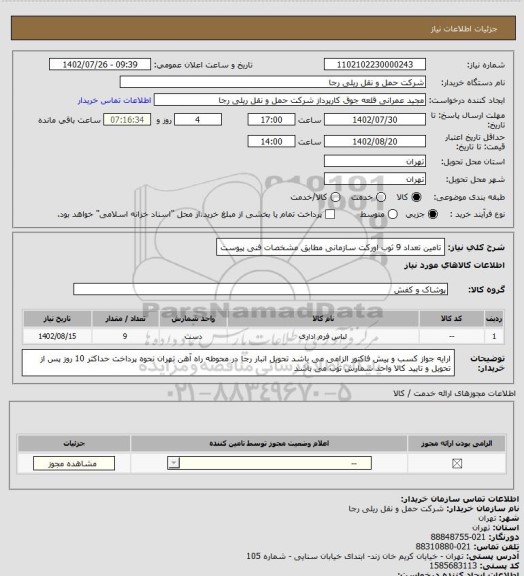Image resolution: width=524 pixels, height=576 pixels.
Task: Click the need date cell 1402/08/15
Action: tap(57, 336)
